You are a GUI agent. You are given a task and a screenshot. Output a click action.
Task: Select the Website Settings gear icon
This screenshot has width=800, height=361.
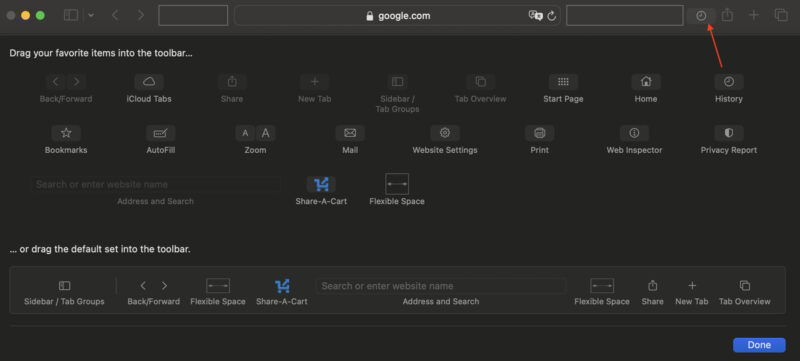pos(445,133)
